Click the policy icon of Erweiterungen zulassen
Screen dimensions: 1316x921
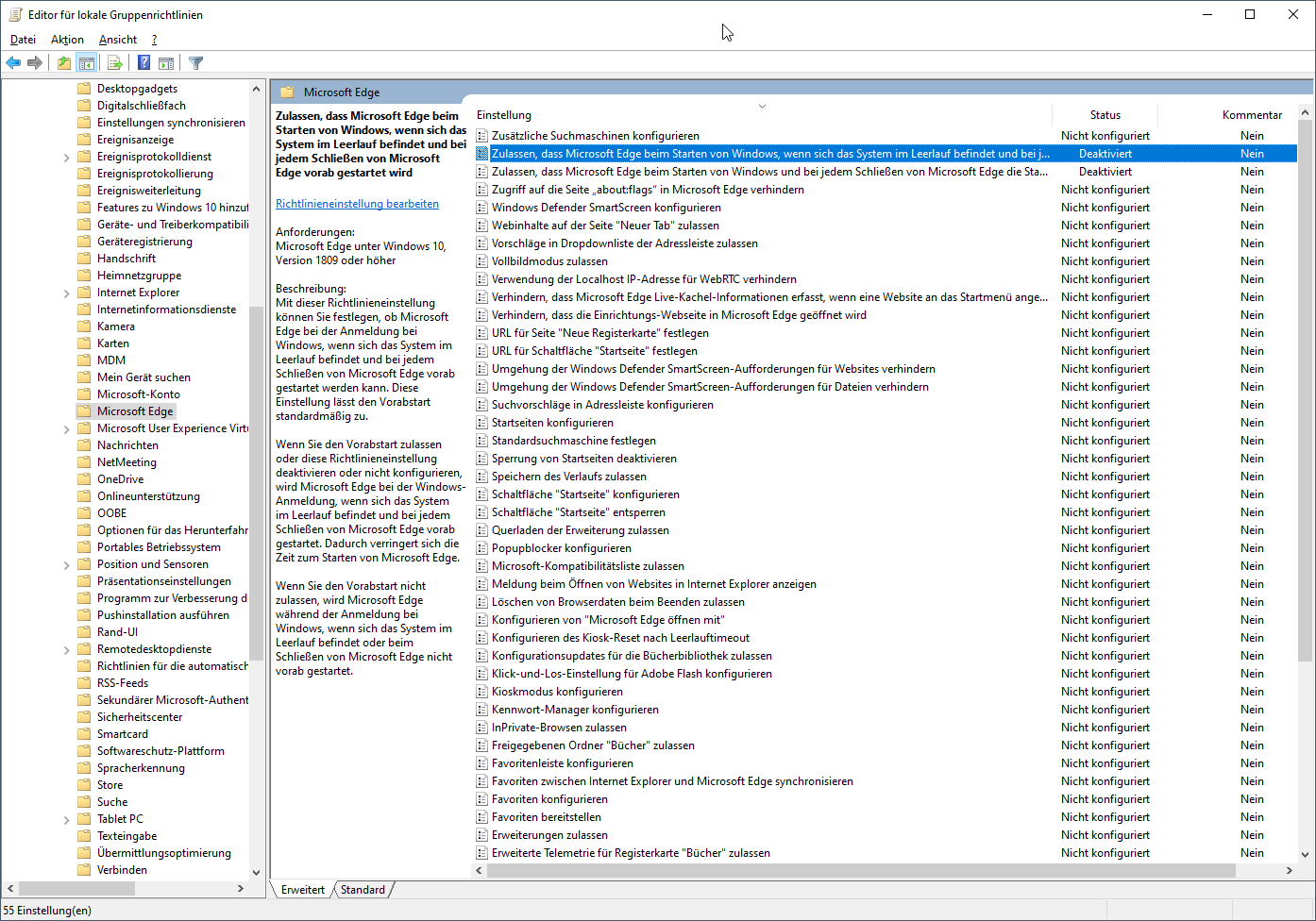(x=482, y=835)
